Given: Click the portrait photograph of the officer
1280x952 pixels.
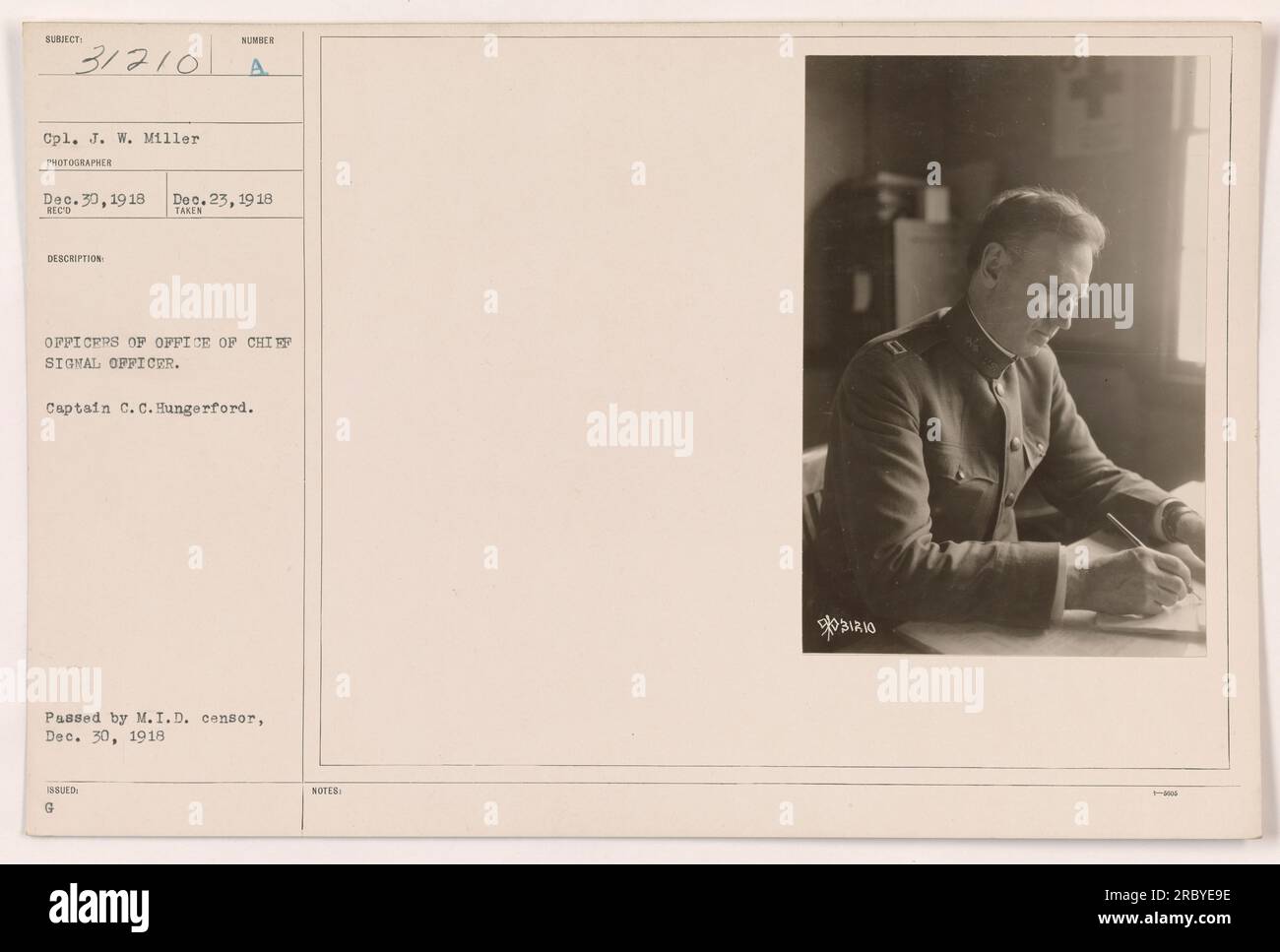Looking at the screenshot, I should pos(1005,355).
